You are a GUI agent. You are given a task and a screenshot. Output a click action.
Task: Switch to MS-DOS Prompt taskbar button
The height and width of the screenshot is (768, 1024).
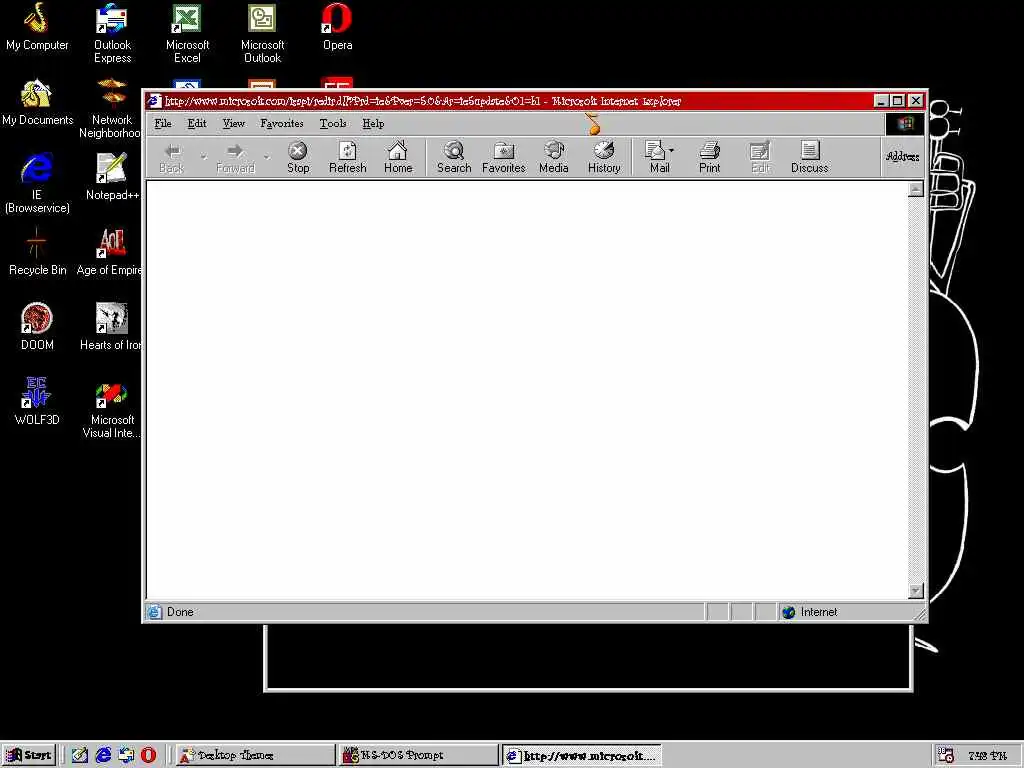point(419,756)
